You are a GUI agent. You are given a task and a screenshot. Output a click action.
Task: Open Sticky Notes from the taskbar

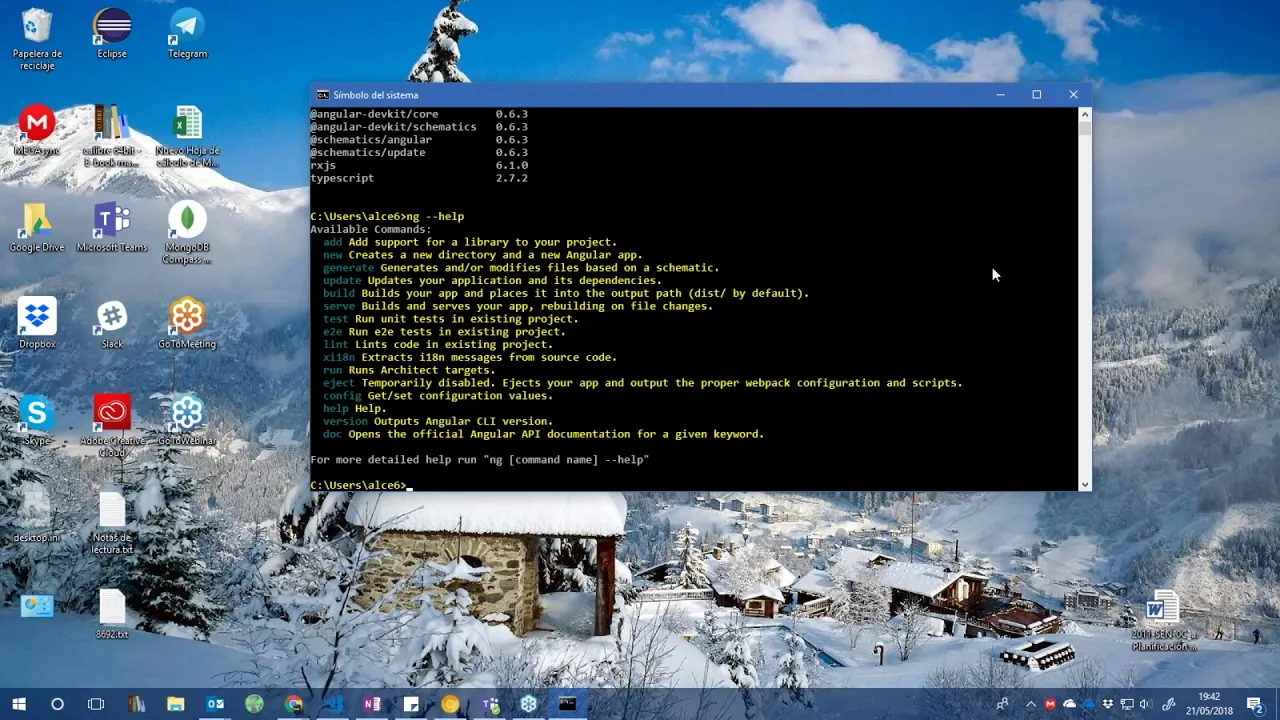(x=411, y=704)
